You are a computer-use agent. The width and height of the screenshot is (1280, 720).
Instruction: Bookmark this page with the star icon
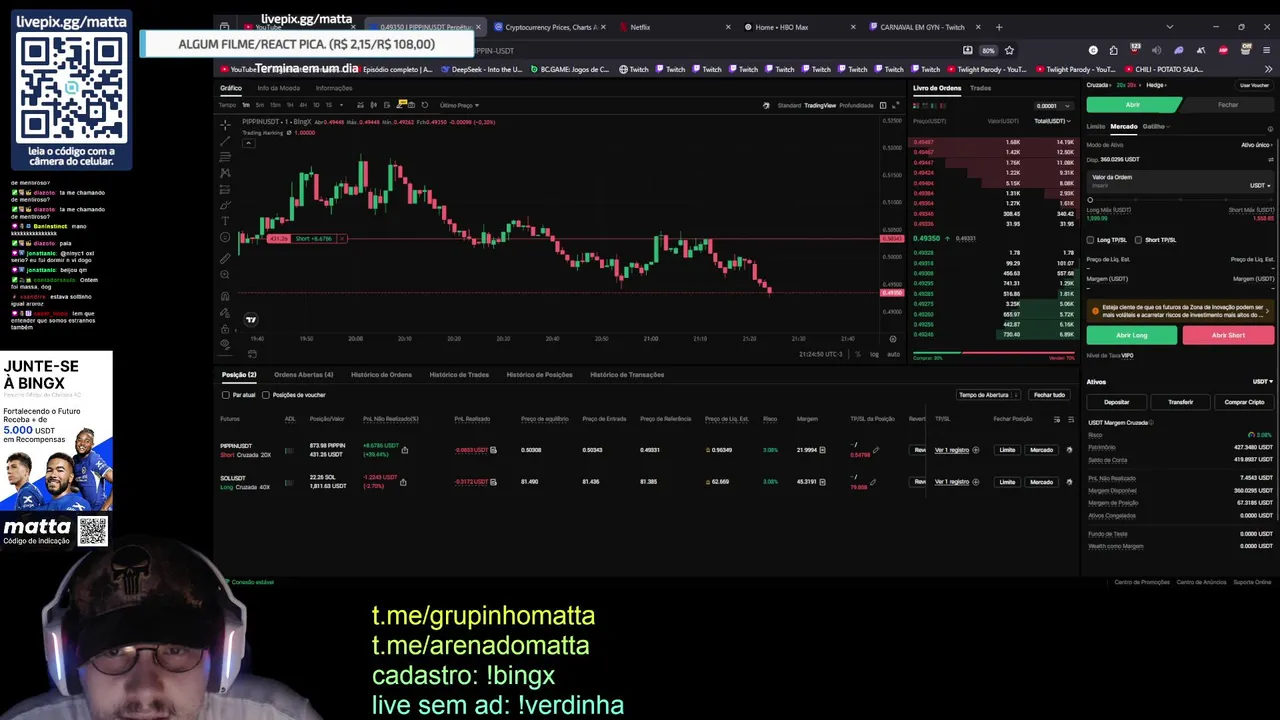[x=1009, y=50]
